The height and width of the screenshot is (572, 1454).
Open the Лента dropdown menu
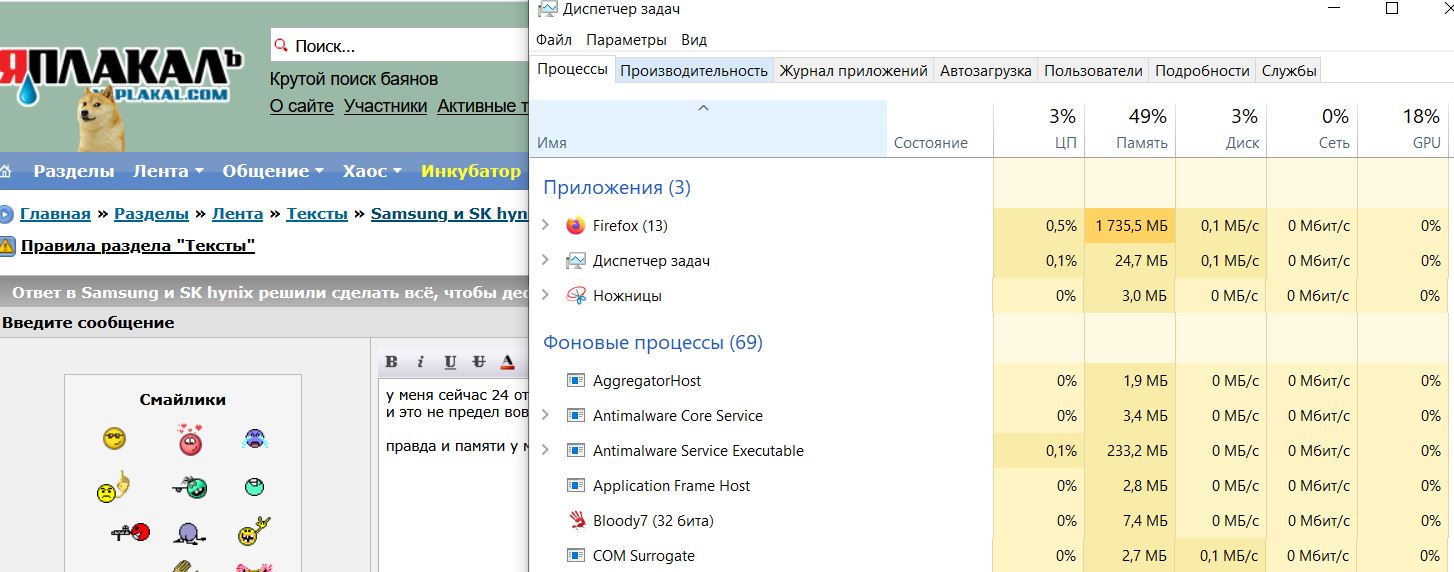(168, 171)
